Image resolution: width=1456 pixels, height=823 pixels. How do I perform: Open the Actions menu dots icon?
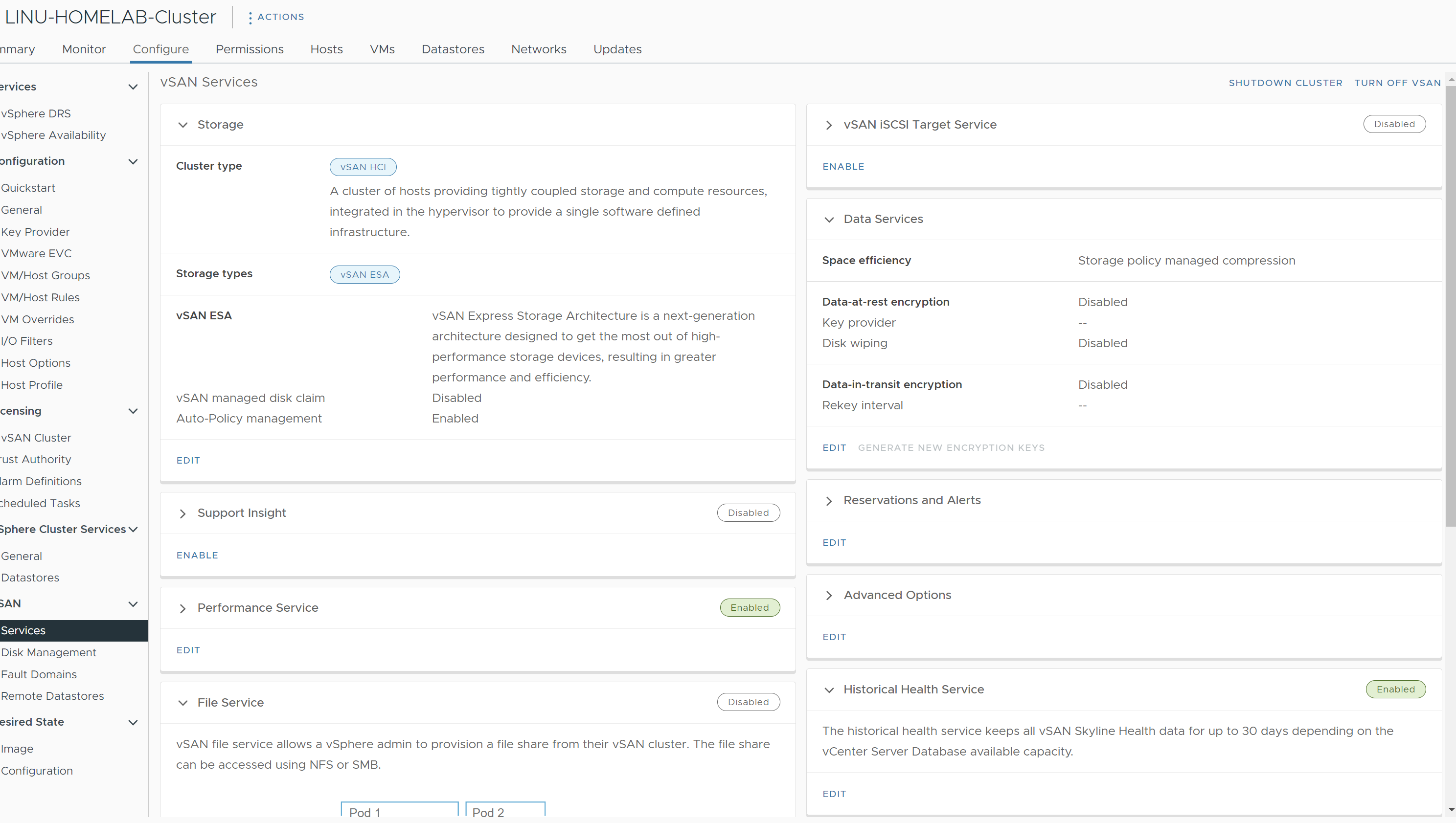click(250, 18)
